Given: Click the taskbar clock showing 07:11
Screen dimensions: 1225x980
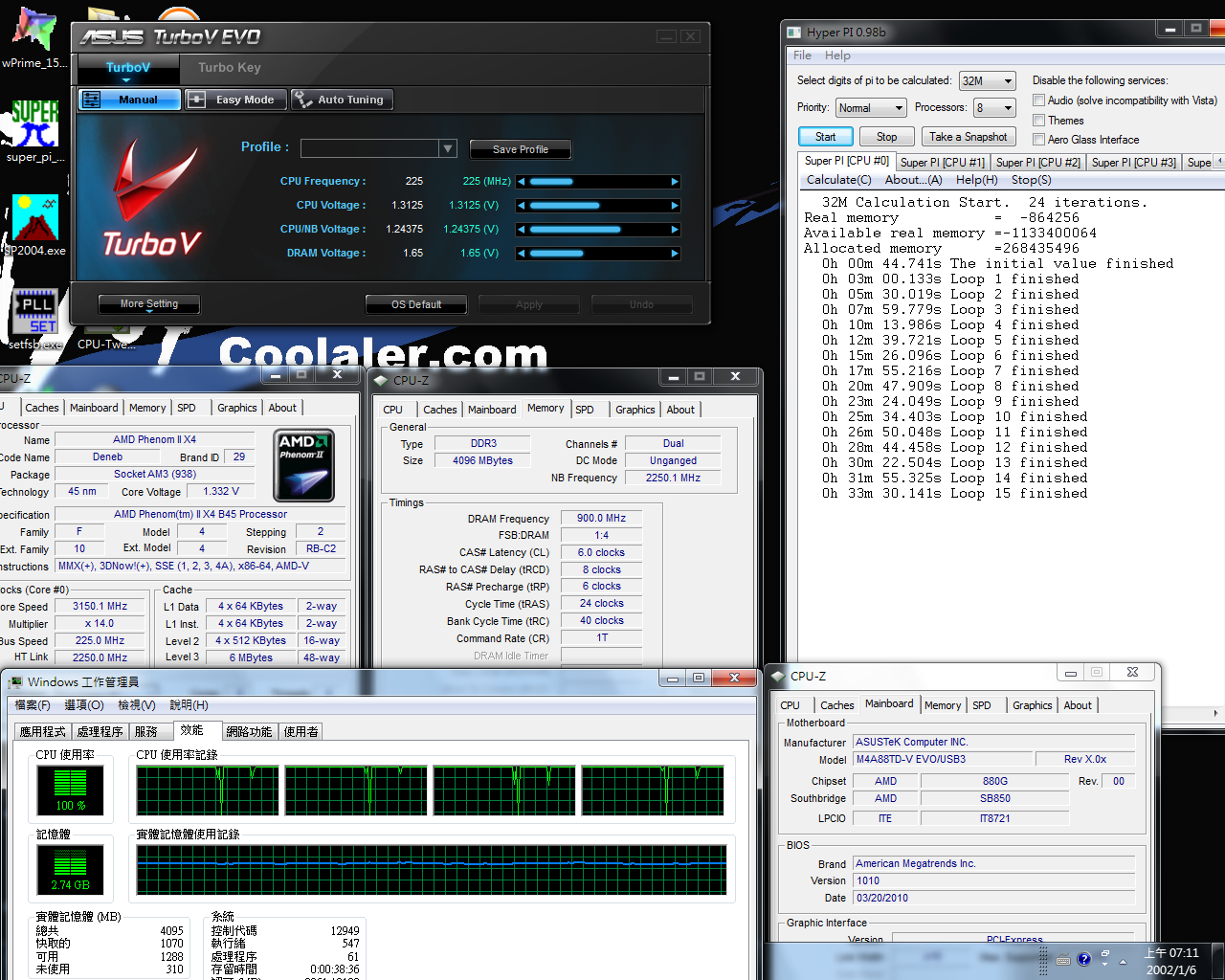Looking at the screenshot, I should (x=1172, y=961).
